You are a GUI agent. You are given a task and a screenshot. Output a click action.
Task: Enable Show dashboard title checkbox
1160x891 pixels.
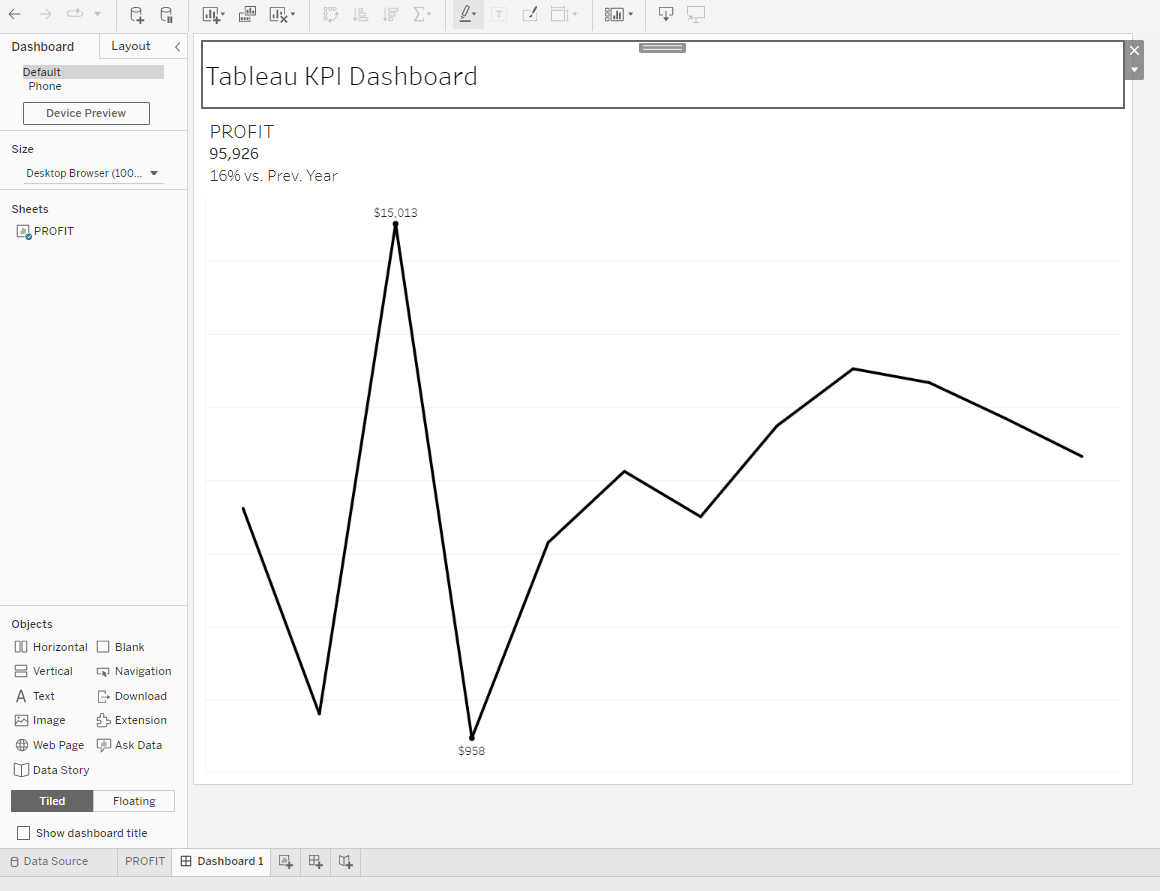tap(24, 833)
